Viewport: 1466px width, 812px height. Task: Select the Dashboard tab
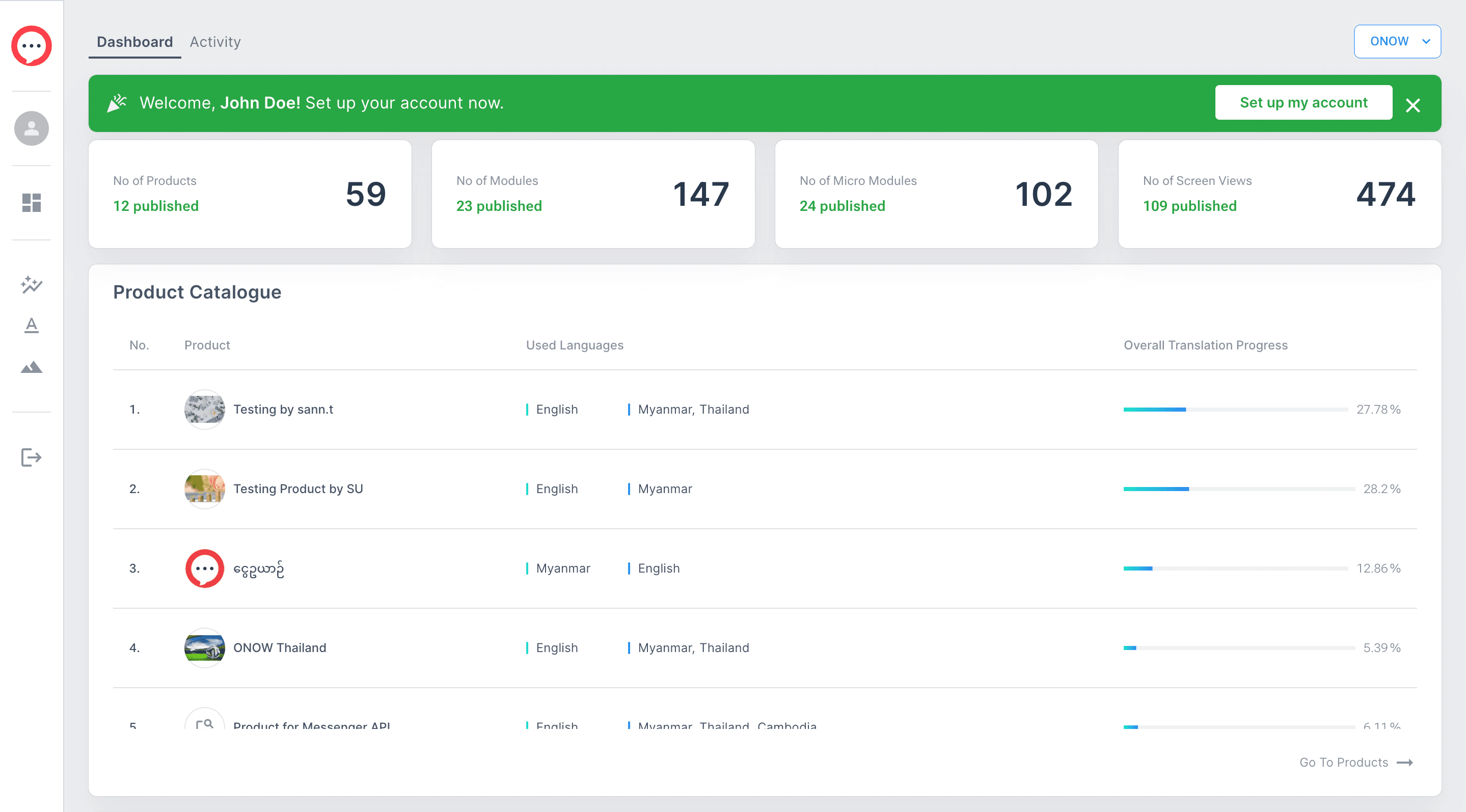click(135, 42)
